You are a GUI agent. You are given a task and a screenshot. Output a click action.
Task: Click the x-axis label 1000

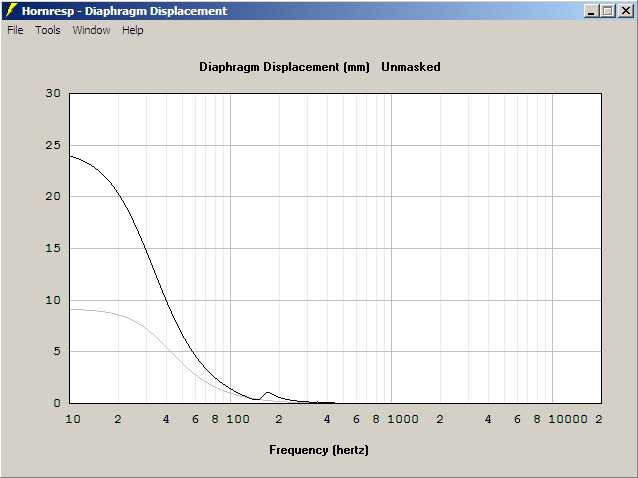(403, 419)
